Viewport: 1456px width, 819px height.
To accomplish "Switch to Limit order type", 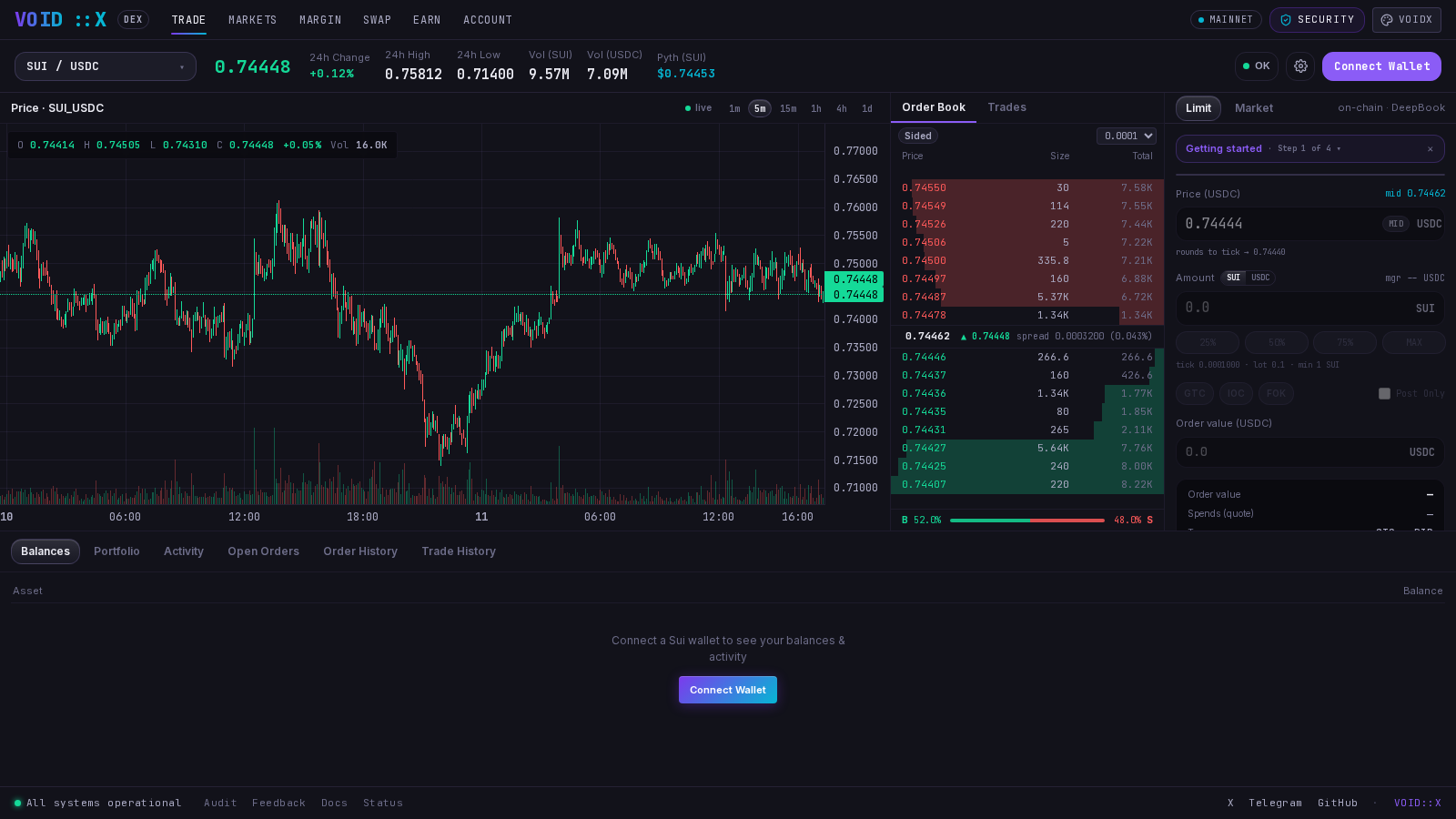I will [1198, 108].
